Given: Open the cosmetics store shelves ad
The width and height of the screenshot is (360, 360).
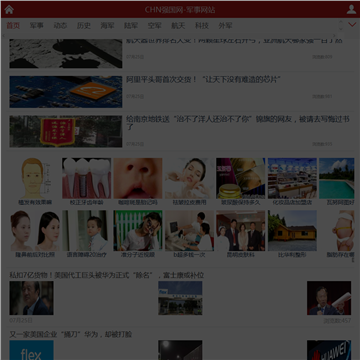Looking at the screenshot, I should tap(292, 178).
